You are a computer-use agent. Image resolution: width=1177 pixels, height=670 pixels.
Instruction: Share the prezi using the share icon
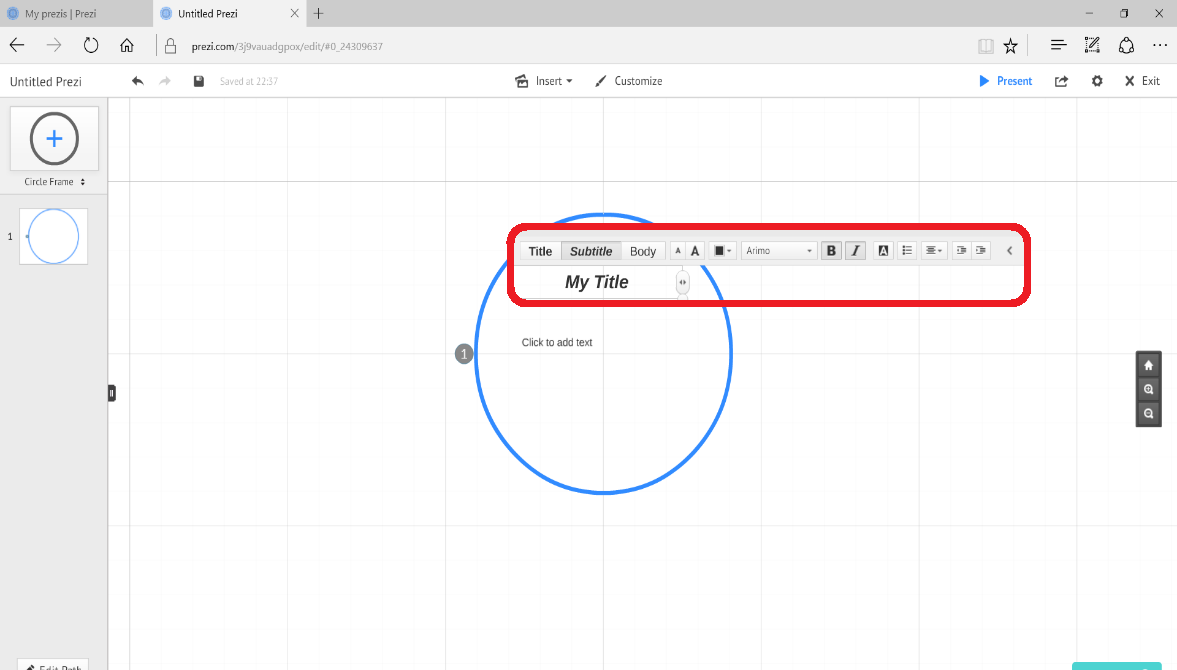coord(1060,81)
